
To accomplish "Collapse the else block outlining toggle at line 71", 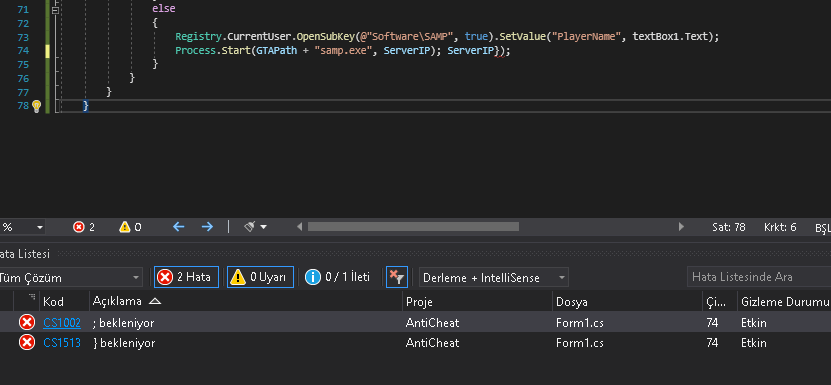I will coord(55,10).
